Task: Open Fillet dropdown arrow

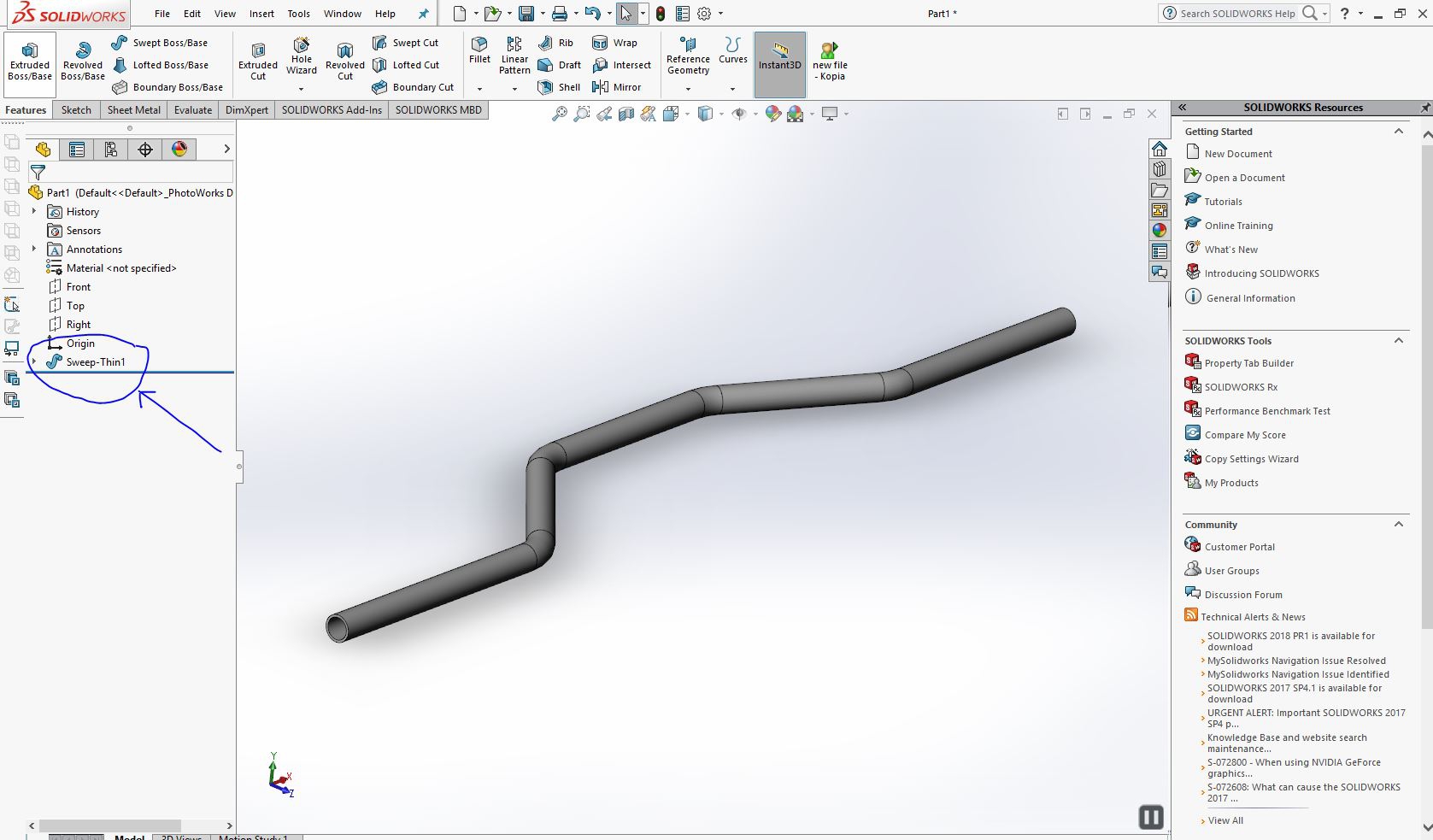Action: [479, 89]
